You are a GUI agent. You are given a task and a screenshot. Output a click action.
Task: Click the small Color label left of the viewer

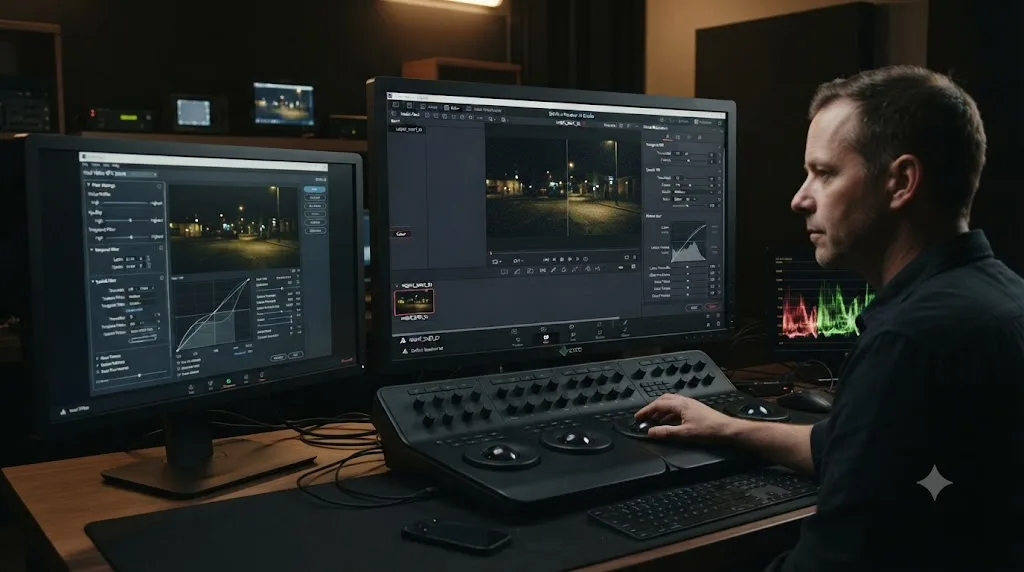pos(400,234)
